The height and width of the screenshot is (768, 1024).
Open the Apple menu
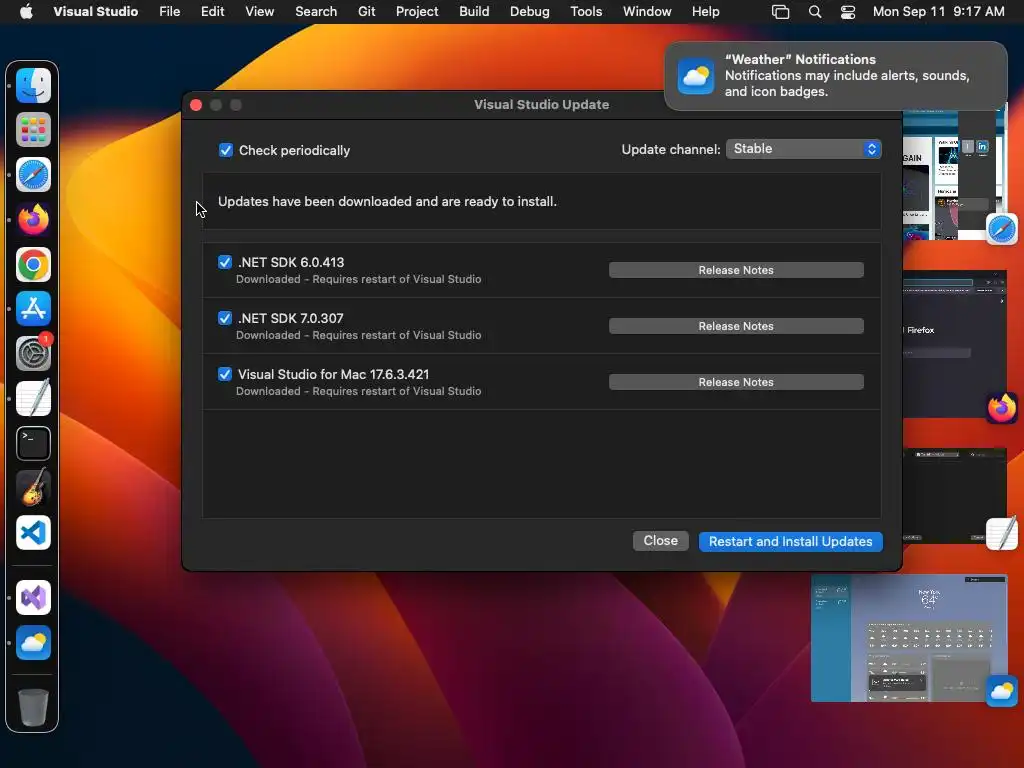coord(26,11)
